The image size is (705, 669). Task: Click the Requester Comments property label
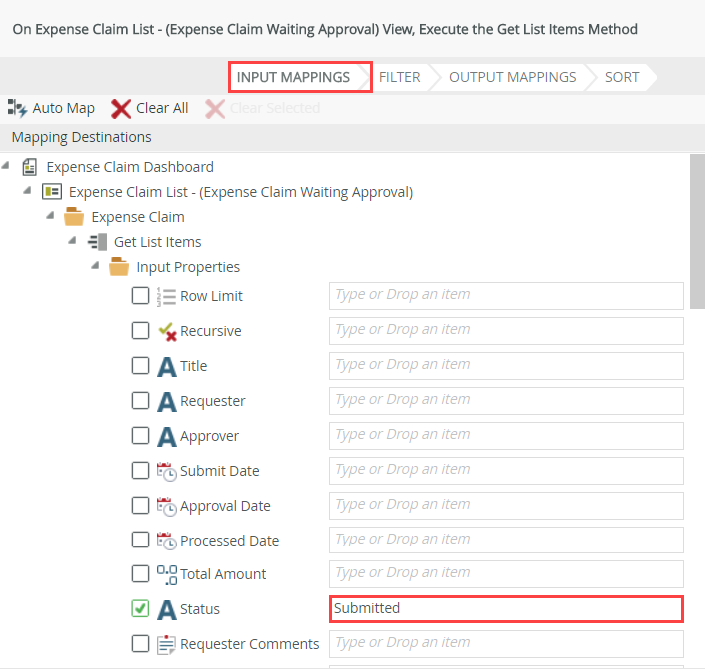pyautogui.click(x=250, y=644)
